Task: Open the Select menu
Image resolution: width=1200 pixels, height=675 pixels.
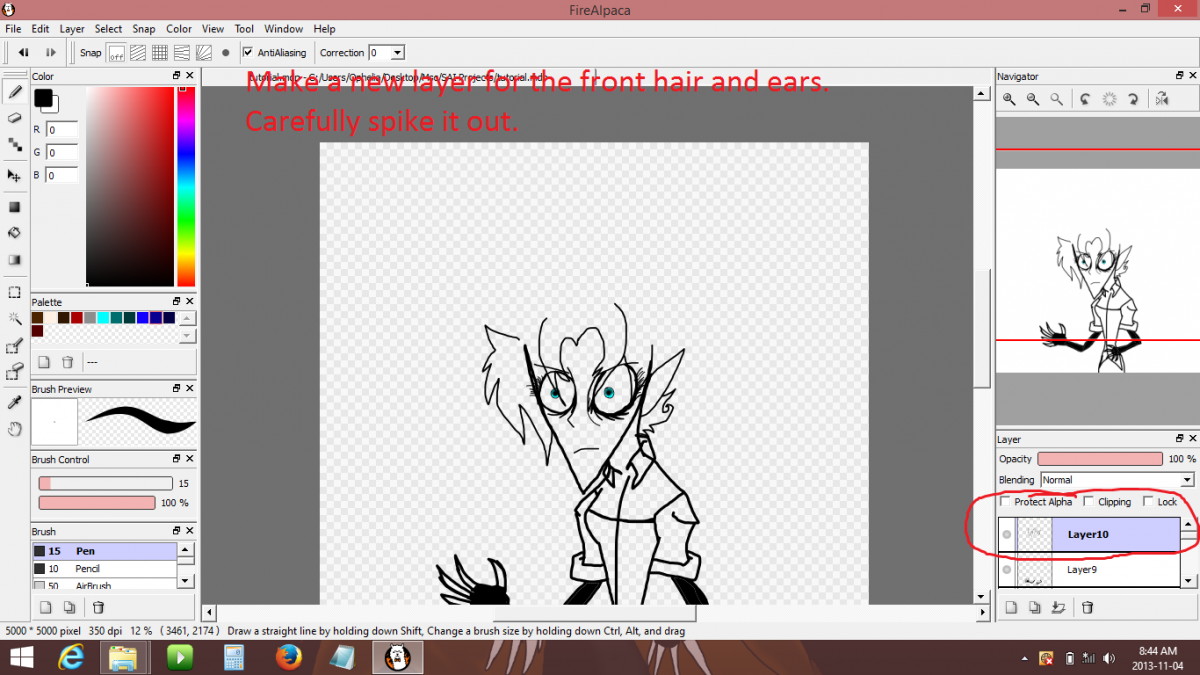Action: tap(108, 29)
